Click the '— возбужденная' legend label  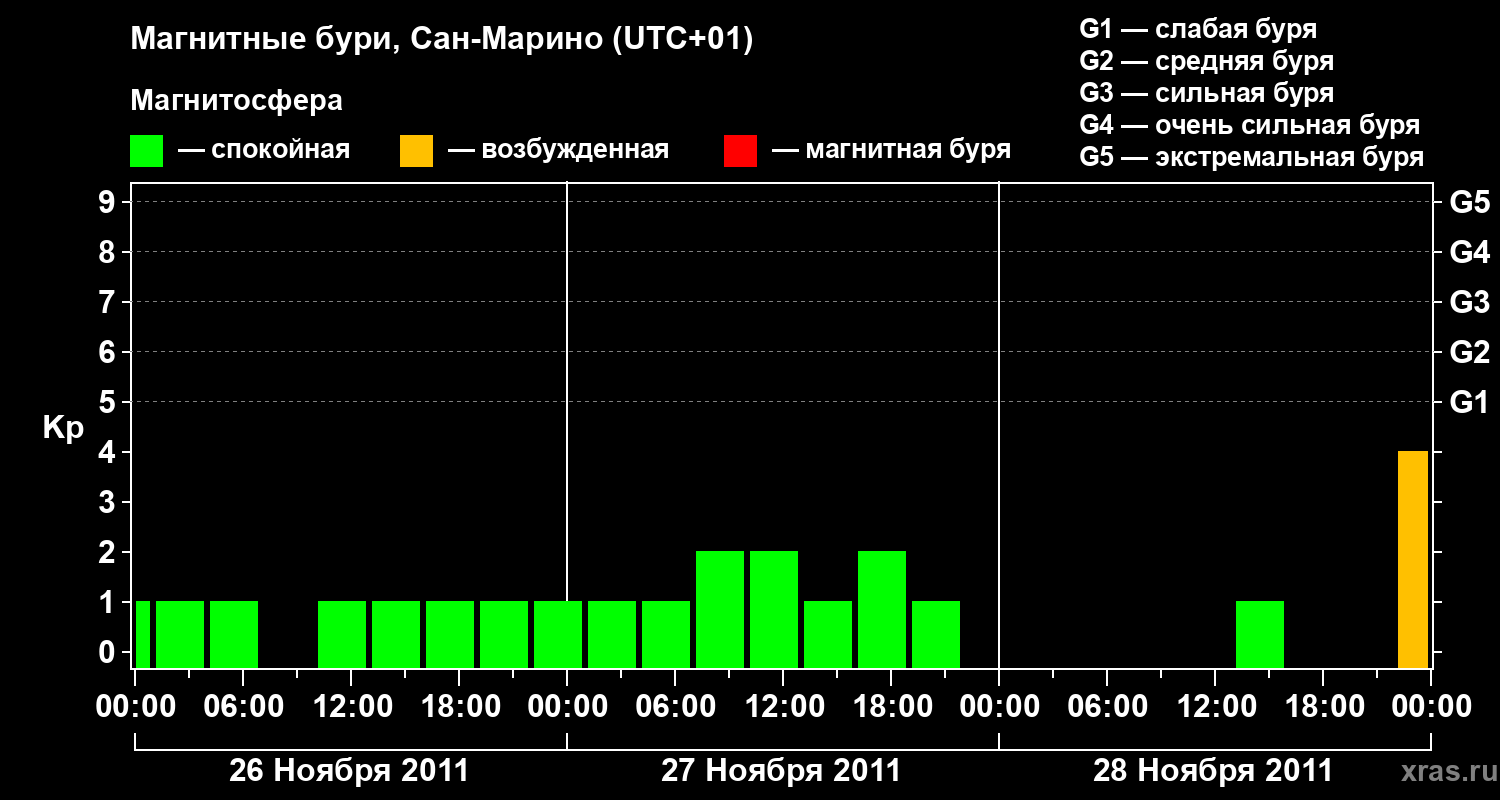[558, 151]
